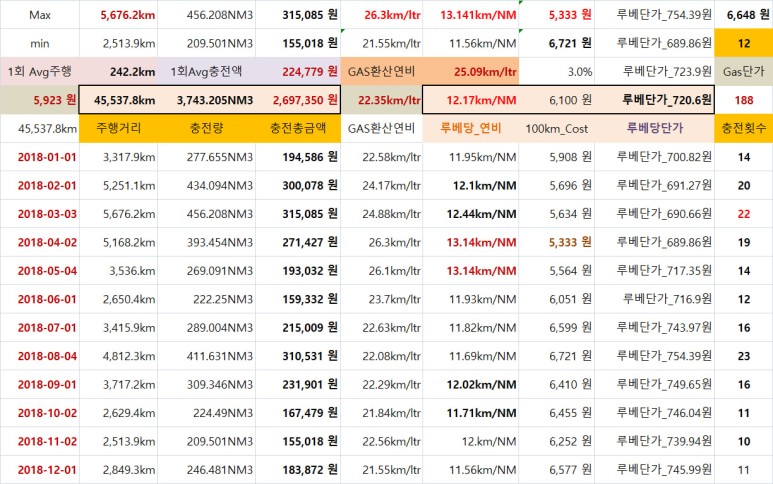
Task: Select the date cell 2018-06-01
Action: 39,299
